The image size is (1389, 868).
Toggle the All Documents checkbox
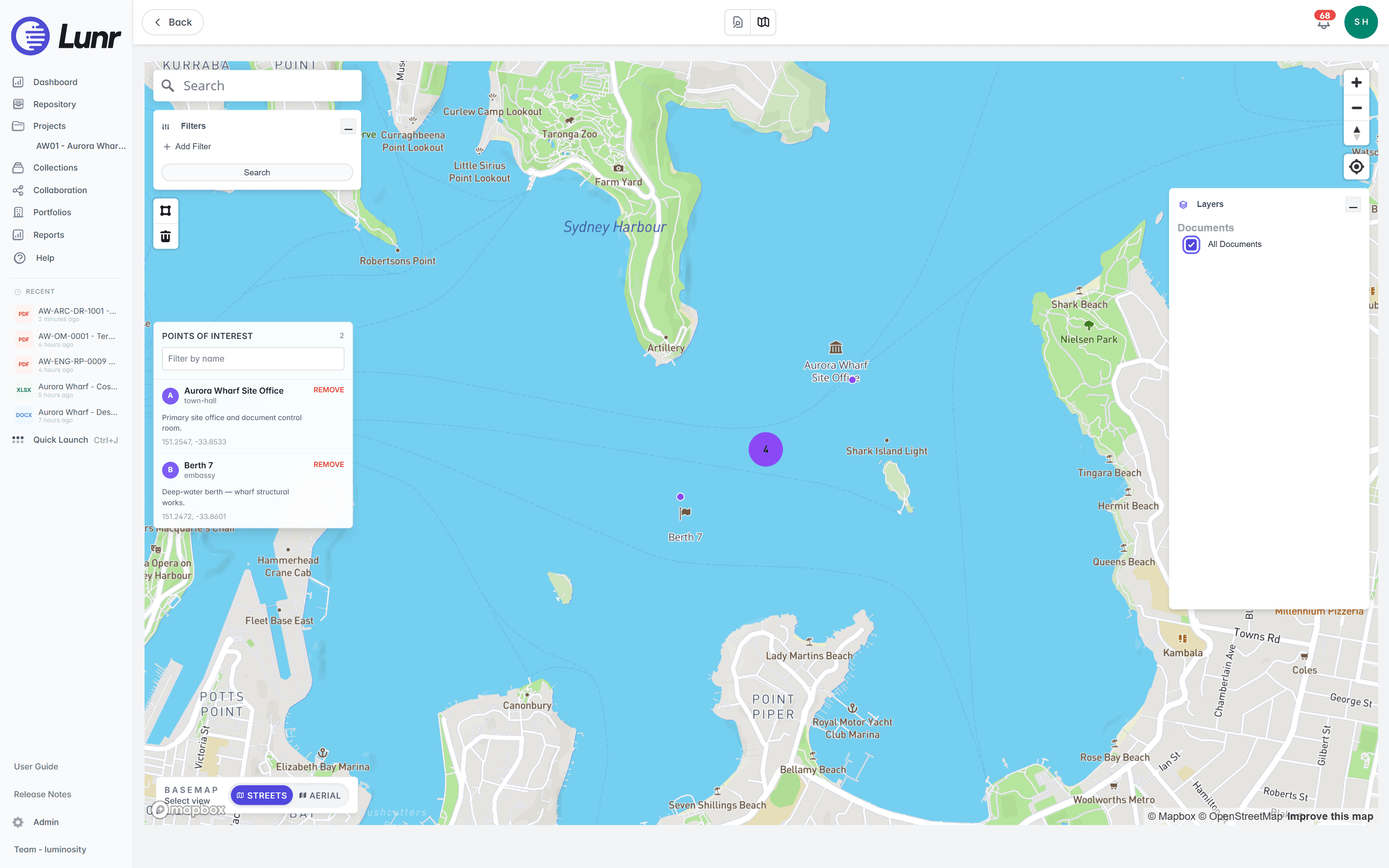point(1191,244)
